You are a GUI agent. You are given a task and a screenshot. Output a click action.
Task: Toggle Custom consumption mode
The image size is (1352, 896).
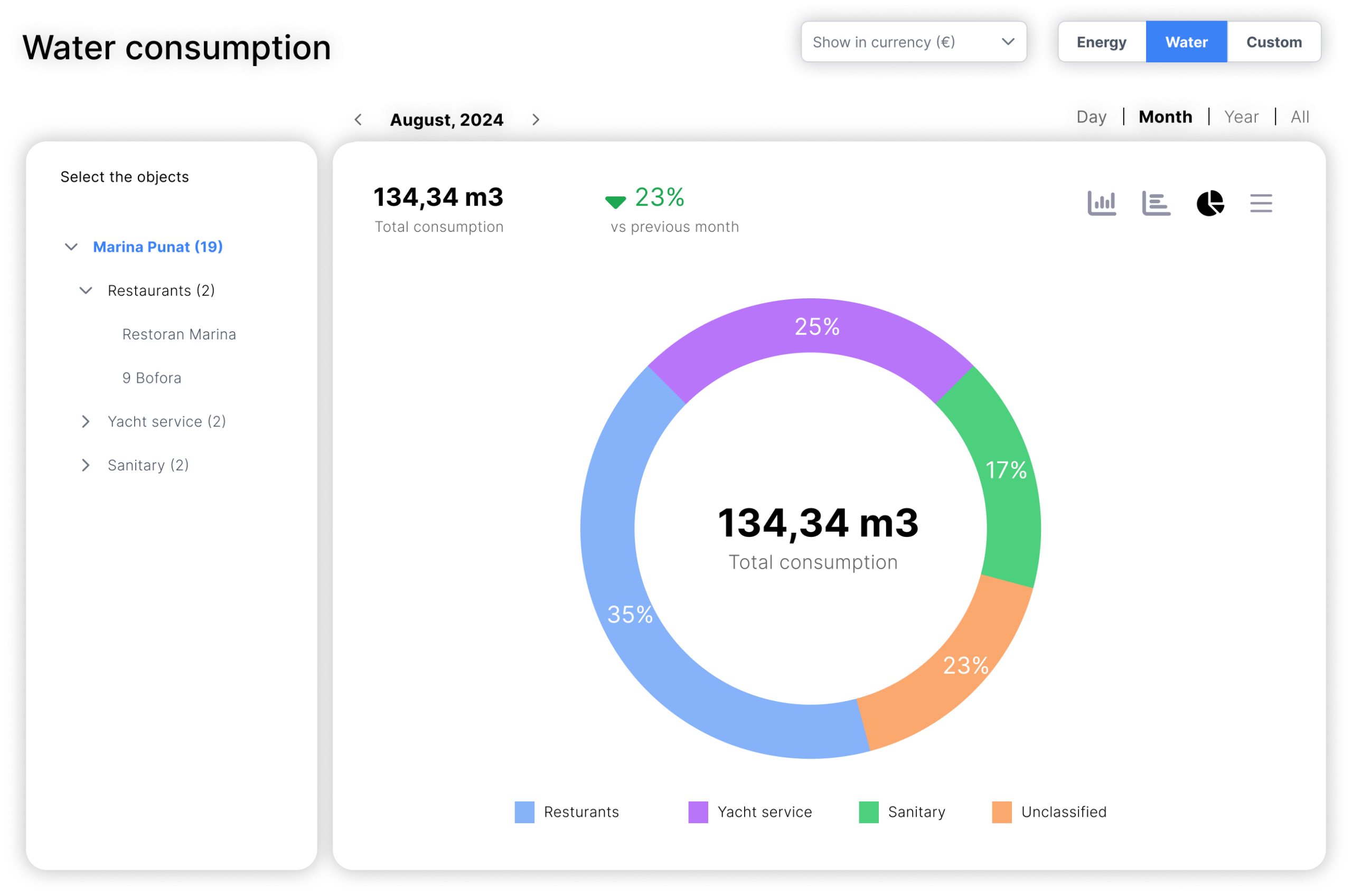1274,42
